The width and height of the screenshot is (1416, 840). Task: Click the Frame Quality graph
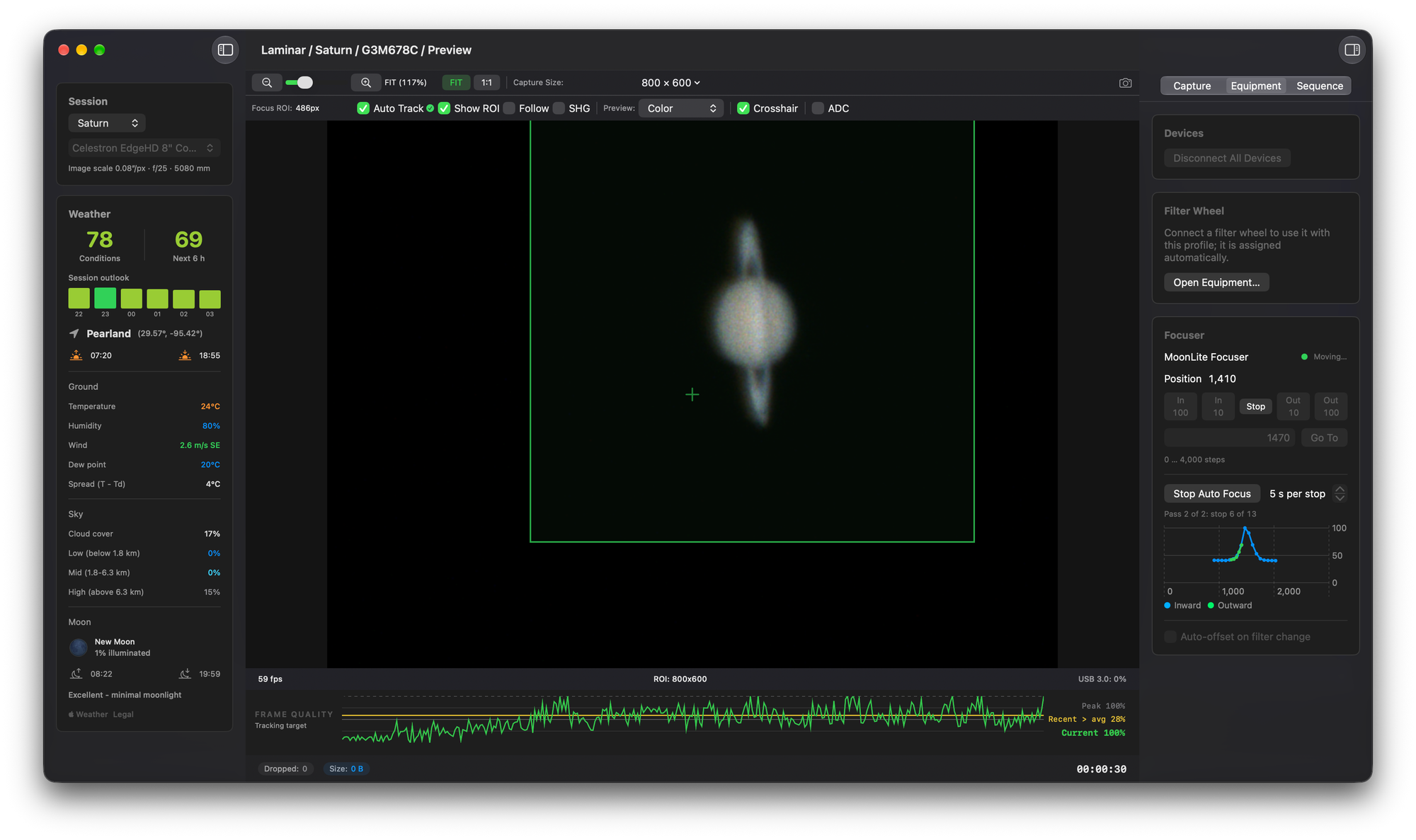point(692,718)
